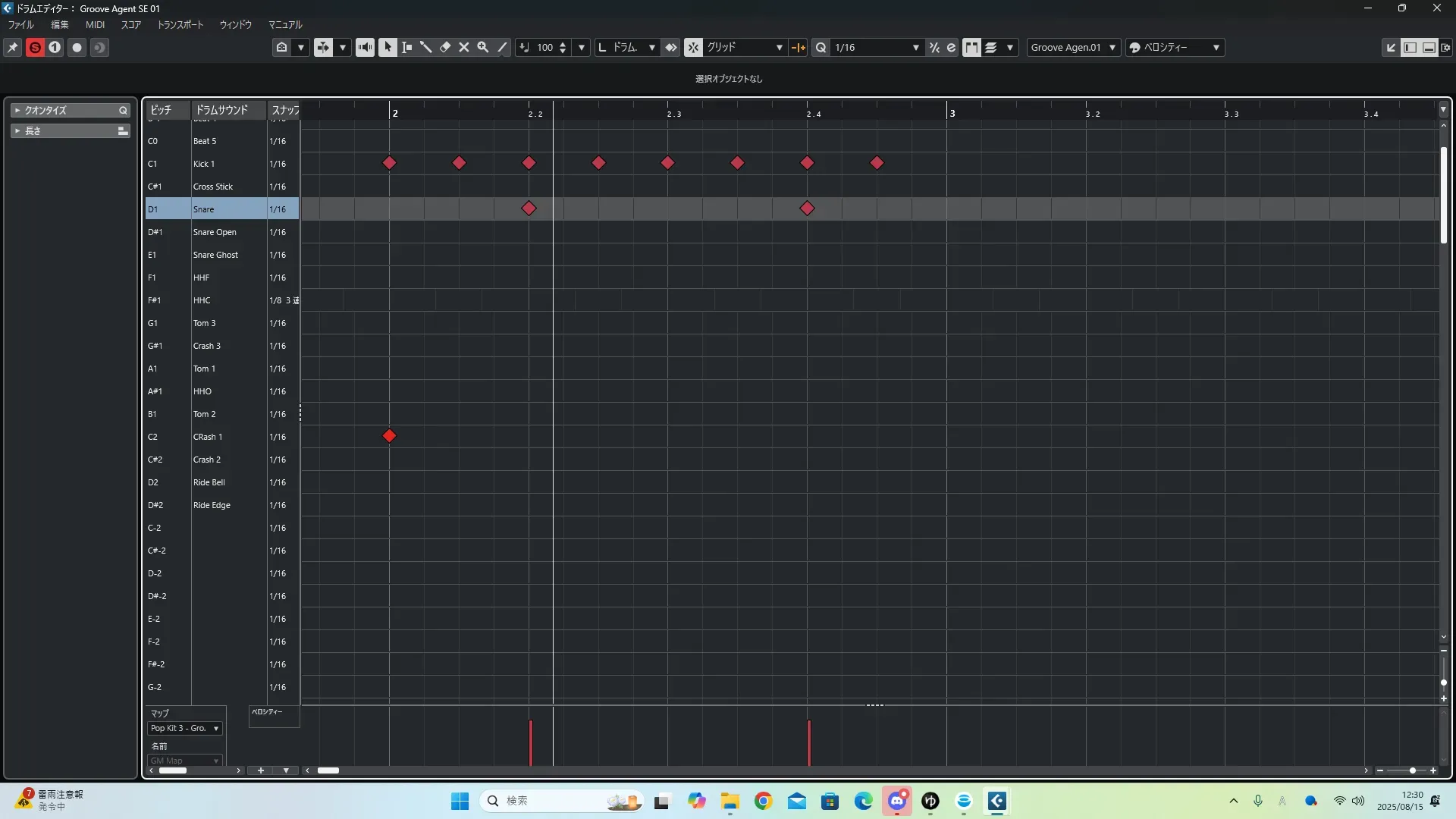Toggle Acoustic Feedback speaker button

click(x=365, y=47)
